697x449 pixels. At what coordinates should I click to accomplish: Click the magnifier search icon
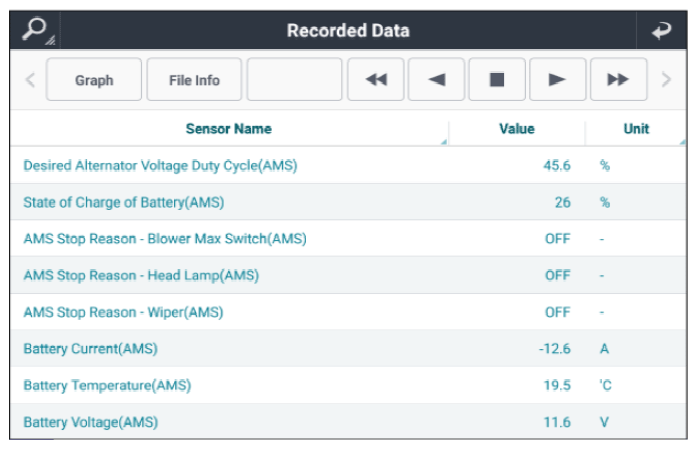[x=35, y=30]
